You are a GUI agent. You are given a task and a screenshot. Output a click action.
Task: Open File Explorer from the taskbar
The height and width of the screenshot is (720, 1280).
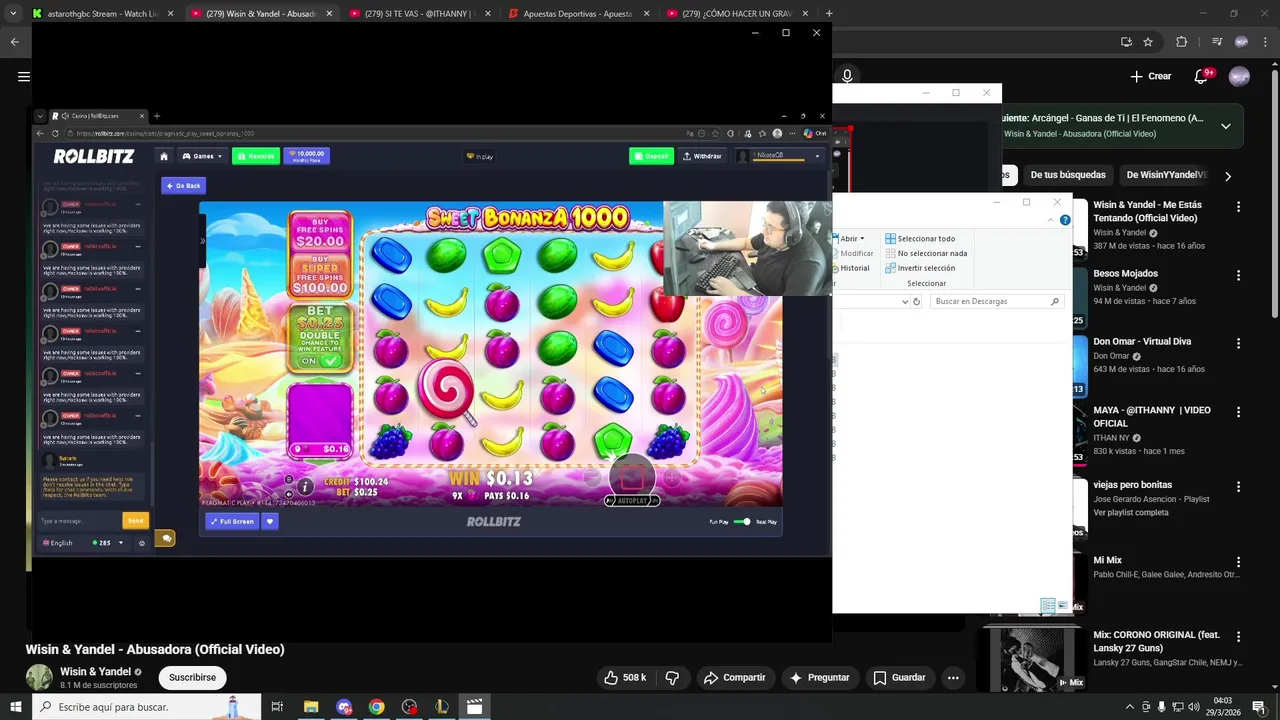point(311,707)
